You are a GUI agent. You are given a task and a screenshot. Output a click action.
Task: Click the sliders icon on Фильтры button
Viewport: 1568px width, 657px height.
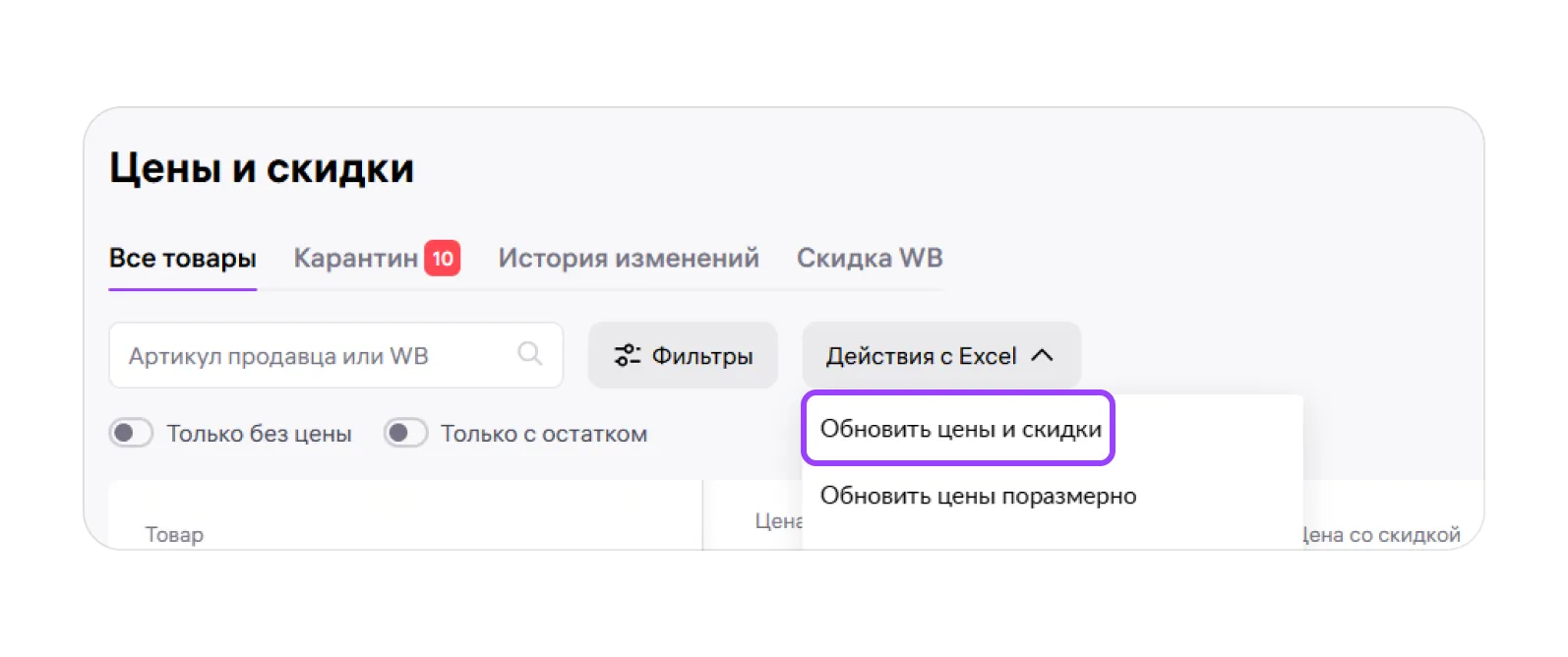(627, 355)
